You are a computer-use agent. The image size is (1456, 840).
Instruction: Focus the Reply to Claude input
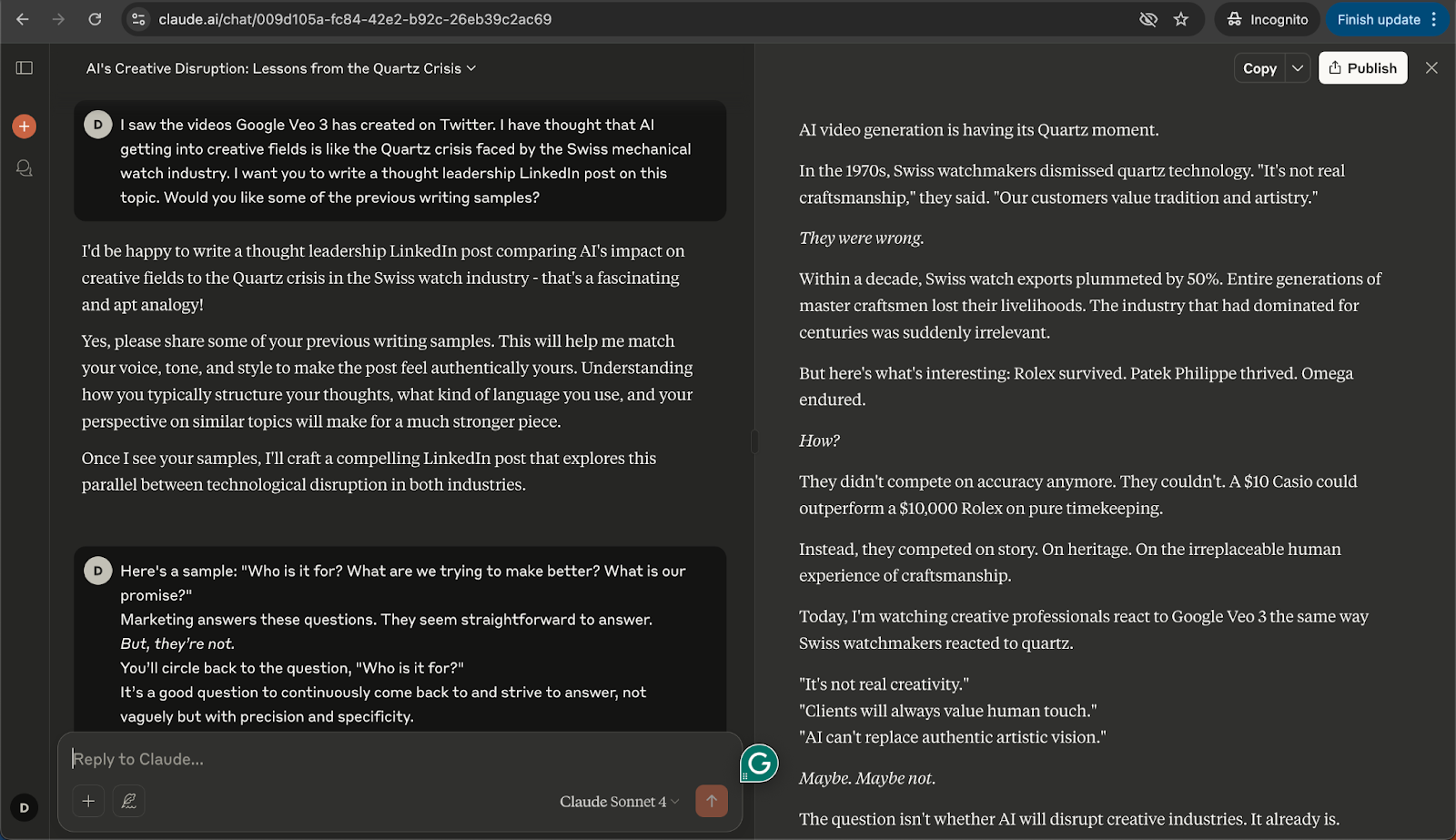(x=400, y=759)
